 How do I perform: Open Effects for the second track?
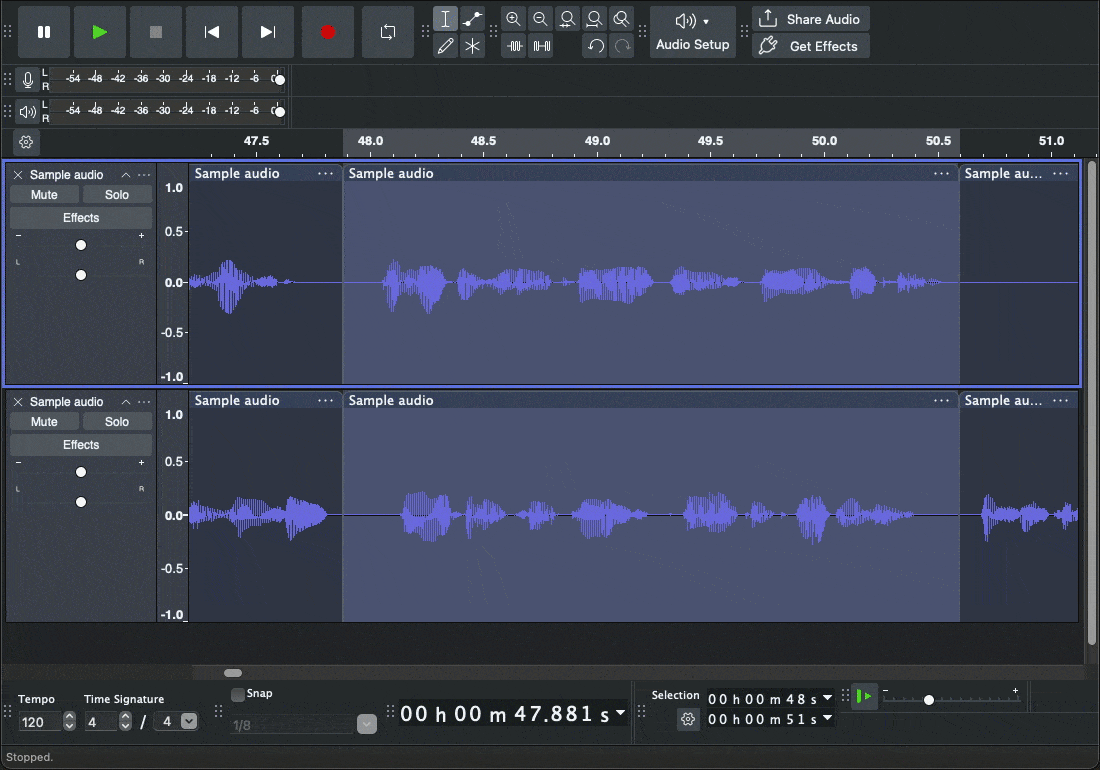[x=81, y=445]
